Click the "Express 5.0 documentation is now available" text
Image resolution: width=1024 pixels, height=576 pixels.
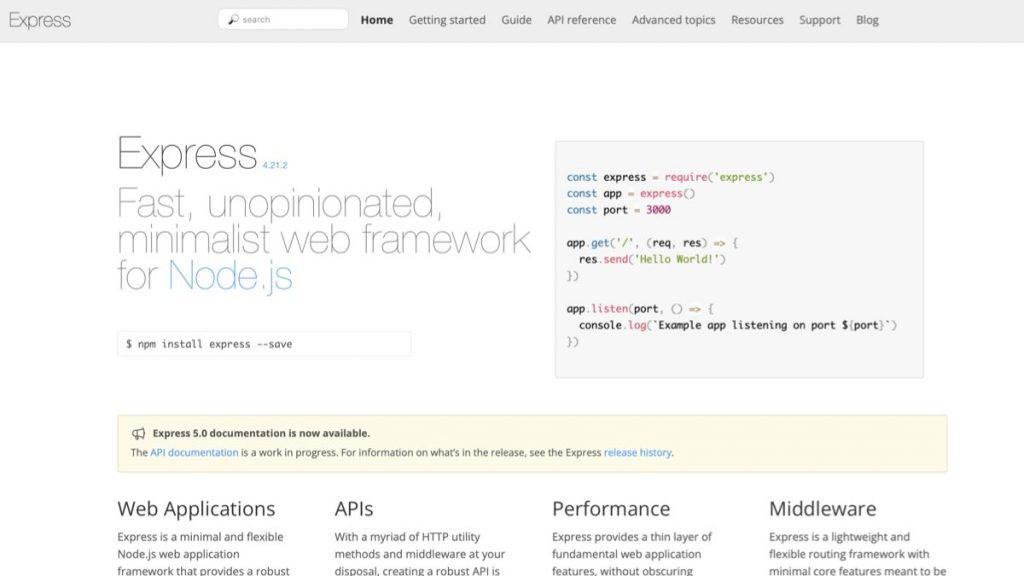tap(261, 433)
